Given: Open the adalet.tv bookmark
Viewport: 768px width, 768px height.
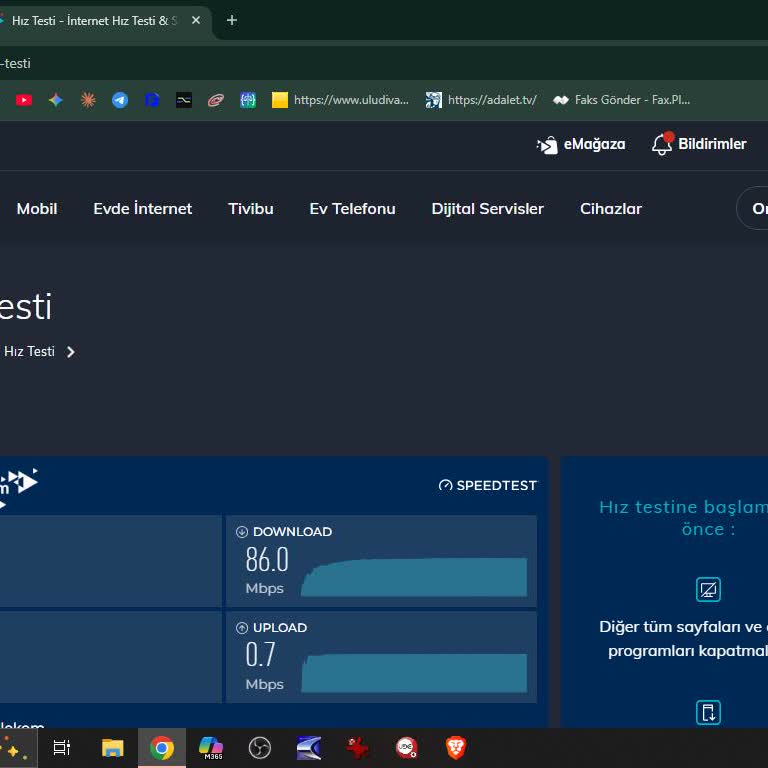Looking at the screenshot, I should [481, 100].
